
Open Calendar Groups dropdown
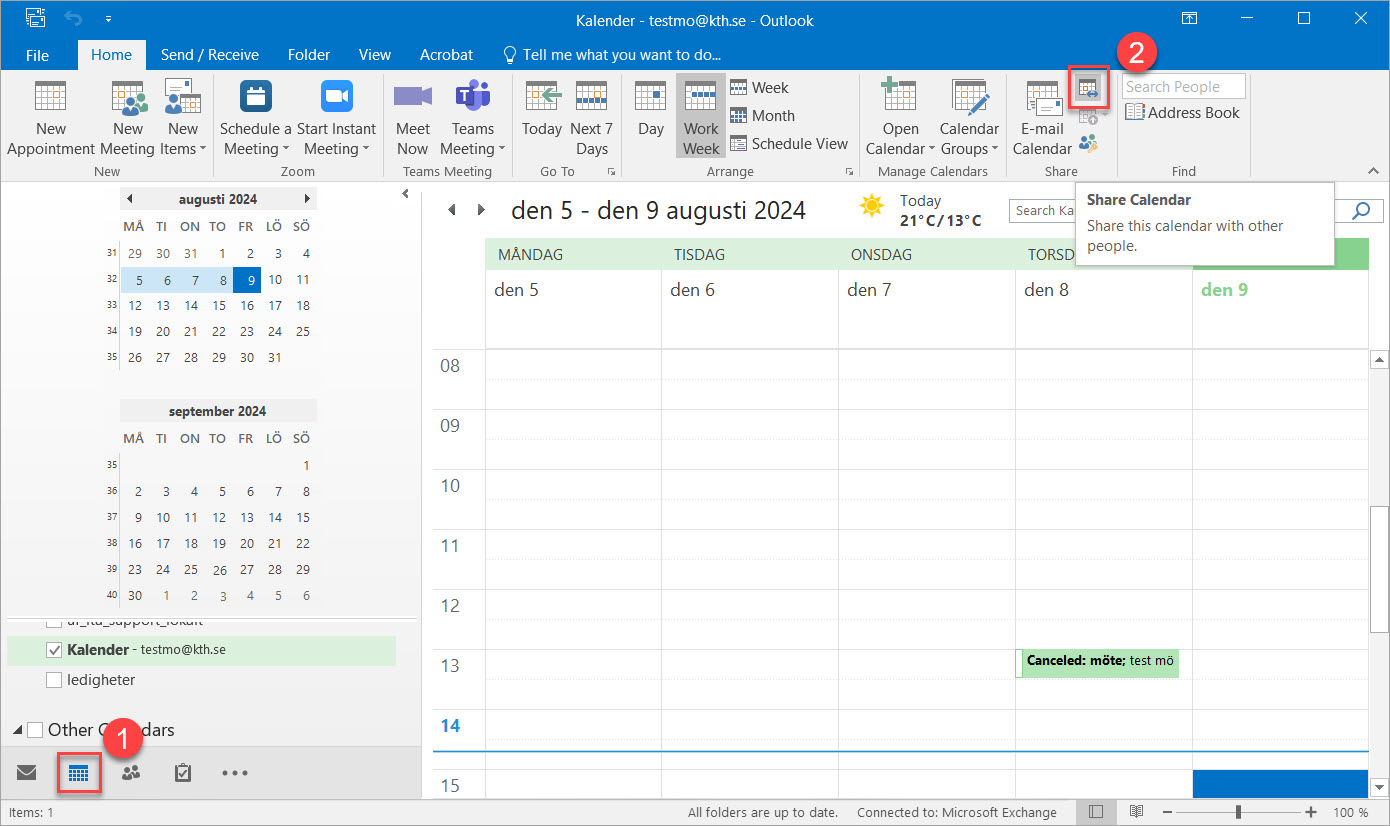pyautogui.click(x=969, y=118)
